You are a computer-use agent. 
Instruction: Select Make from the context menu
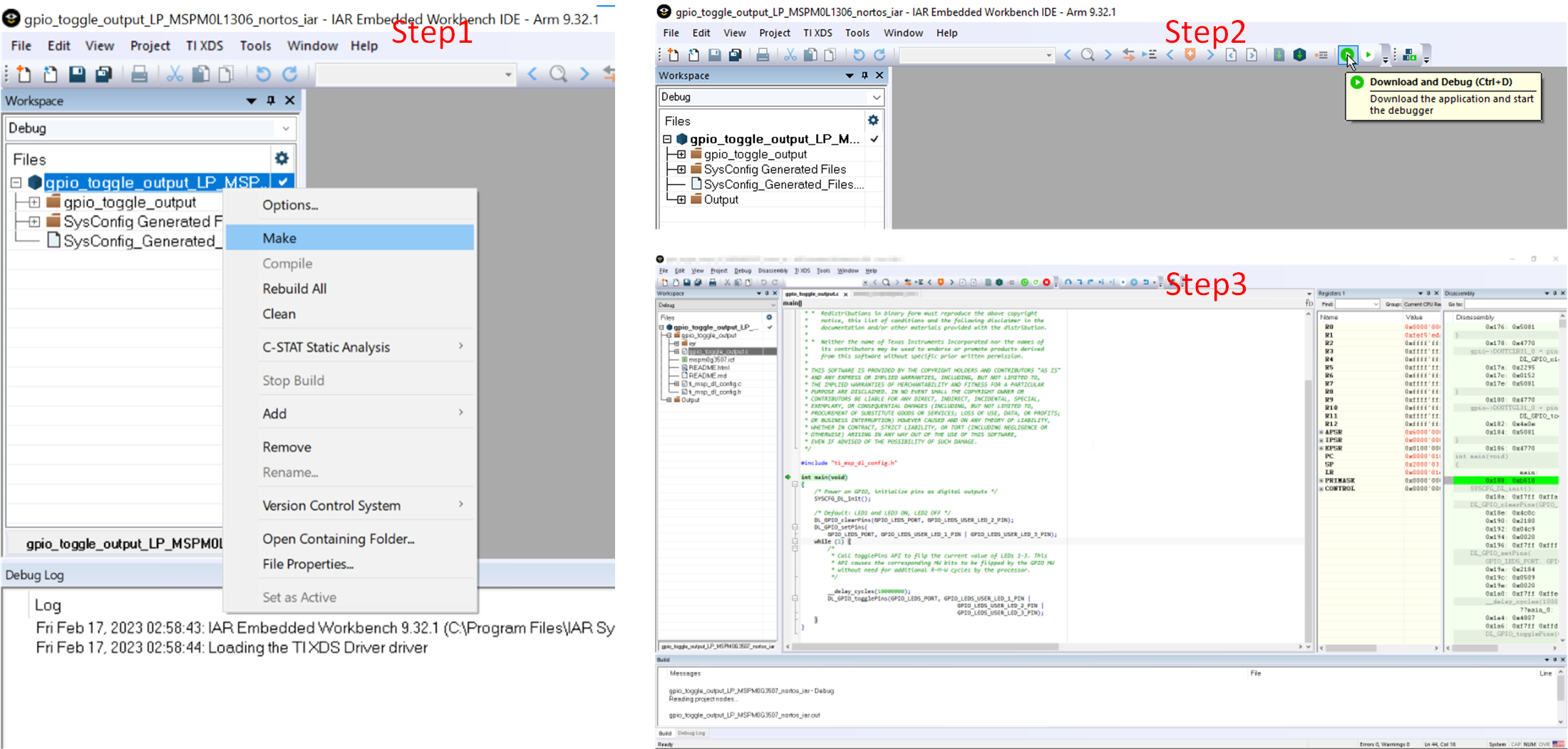click(x=350, y=237)
